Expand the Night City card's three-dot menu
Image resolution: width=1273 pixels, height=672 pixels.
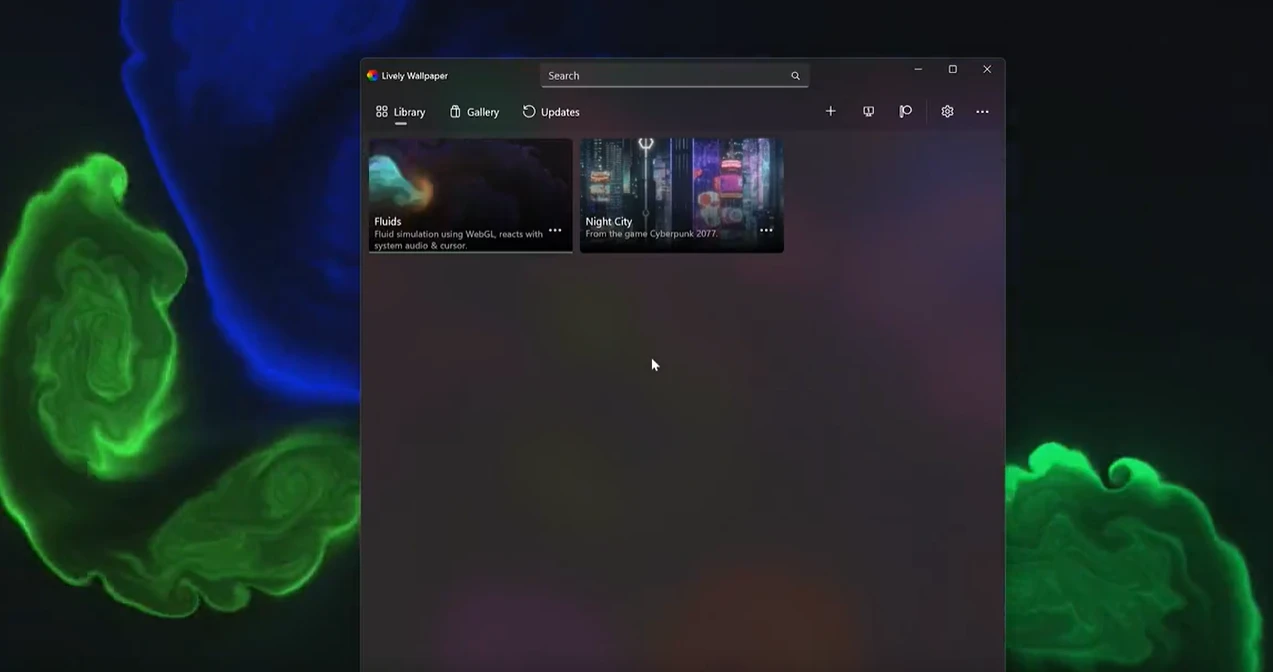(766, 230)
